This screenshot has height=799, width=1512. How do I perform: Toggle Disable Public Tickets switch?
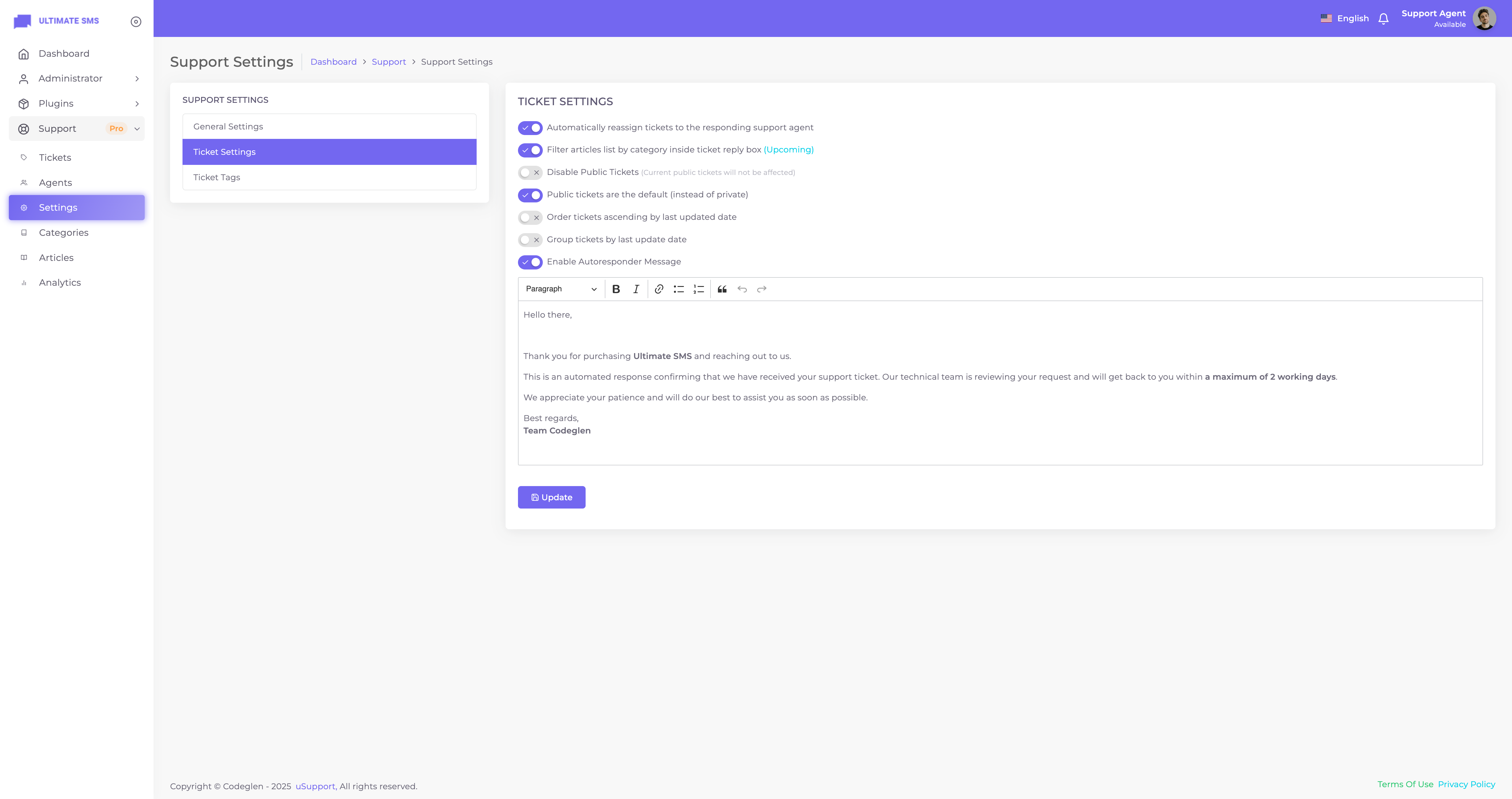529,173
